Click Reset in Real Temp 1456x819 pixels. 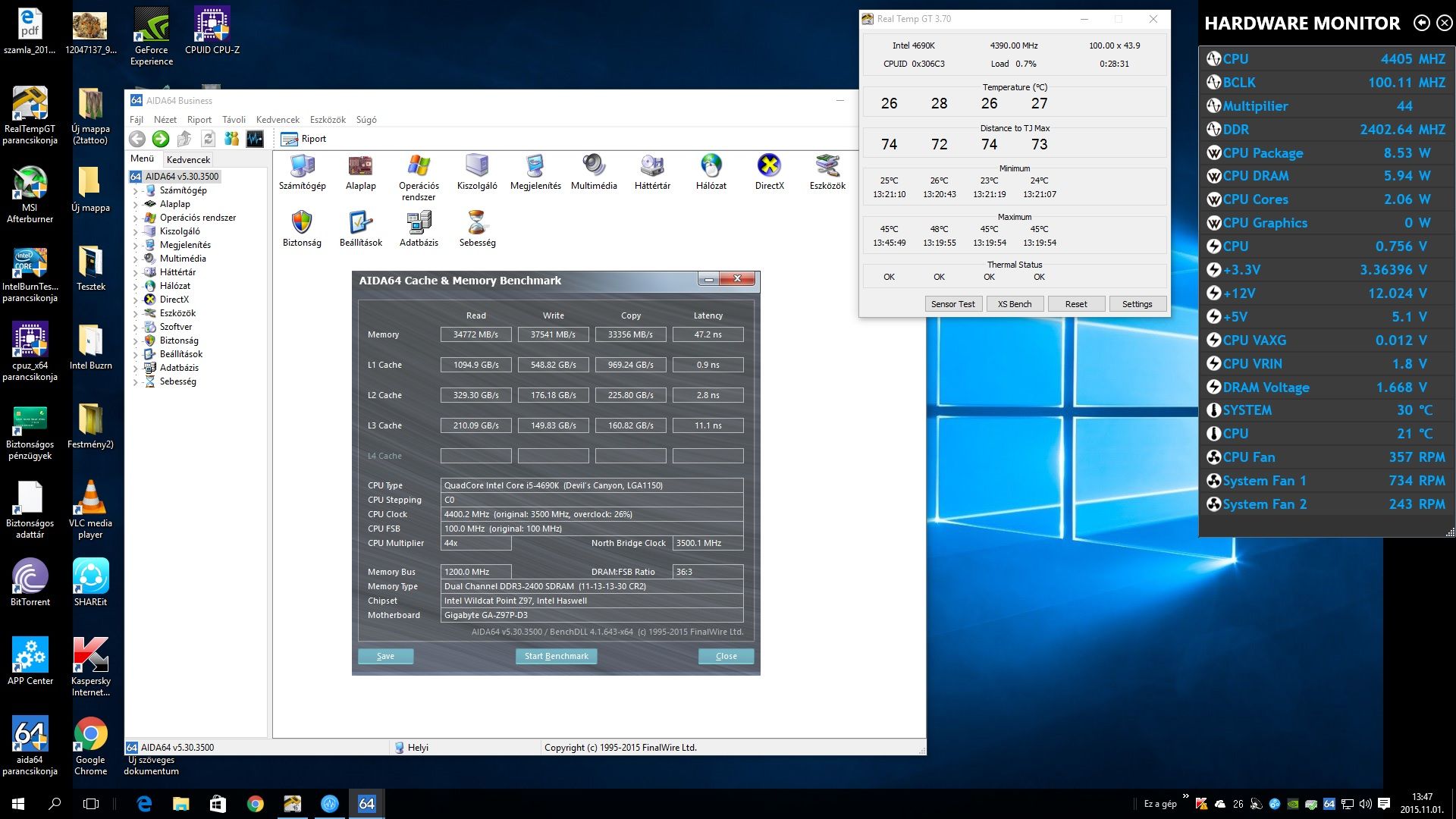click(x=1076, y=304)
